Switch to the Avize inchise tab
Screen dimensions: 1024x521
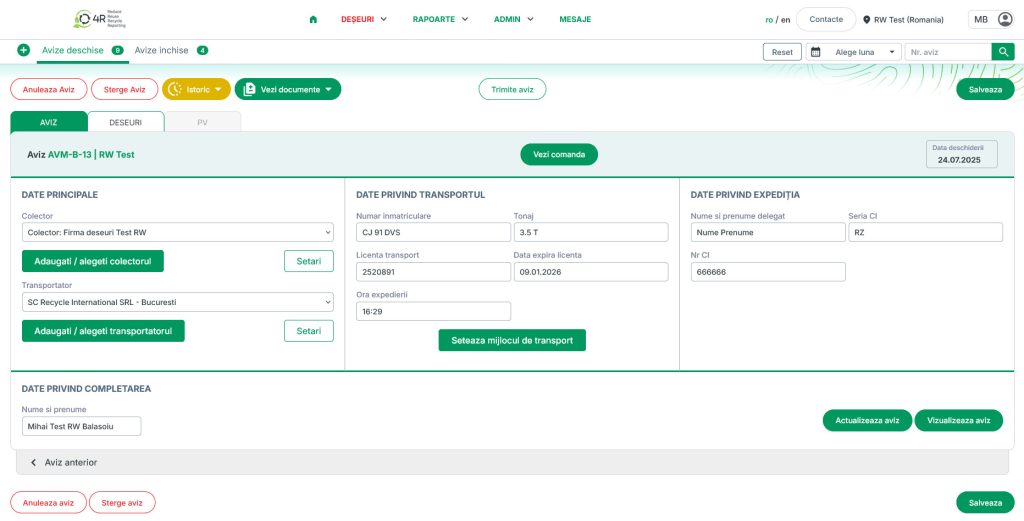pyautogui.click(x=161, y=50)
